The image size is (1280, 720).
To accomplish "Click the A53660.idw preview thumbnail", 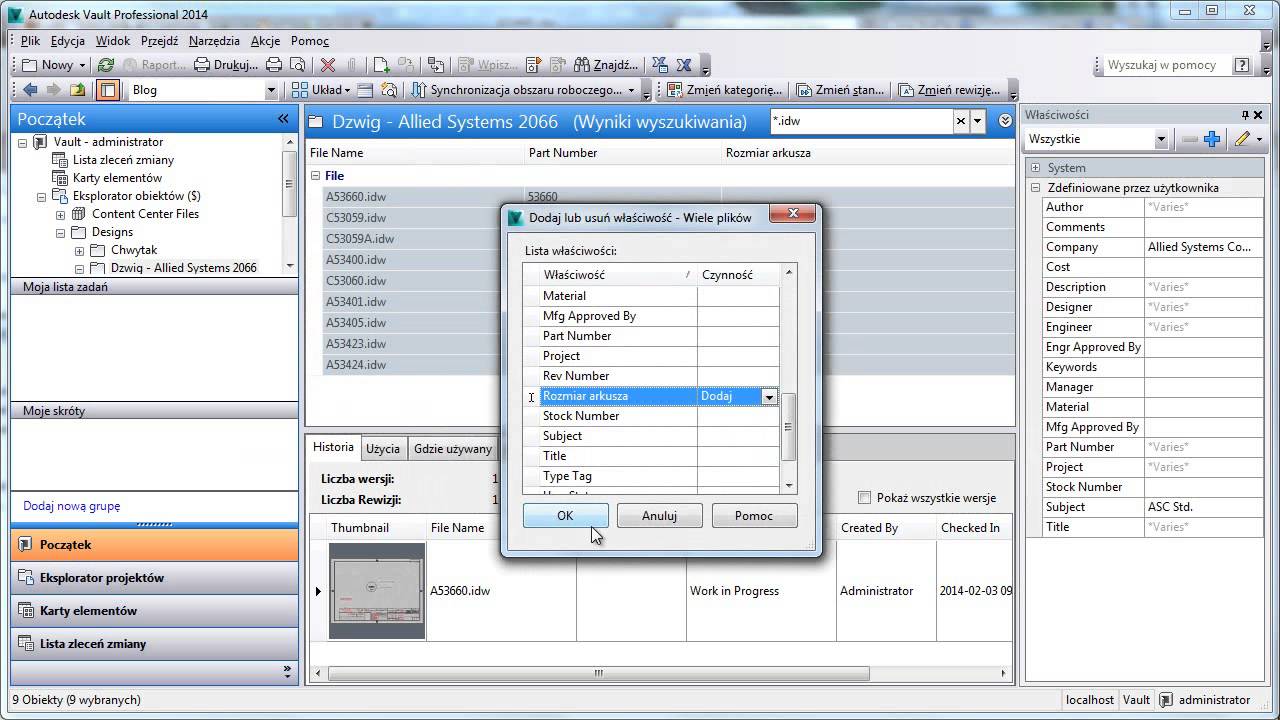I will 377,591.
